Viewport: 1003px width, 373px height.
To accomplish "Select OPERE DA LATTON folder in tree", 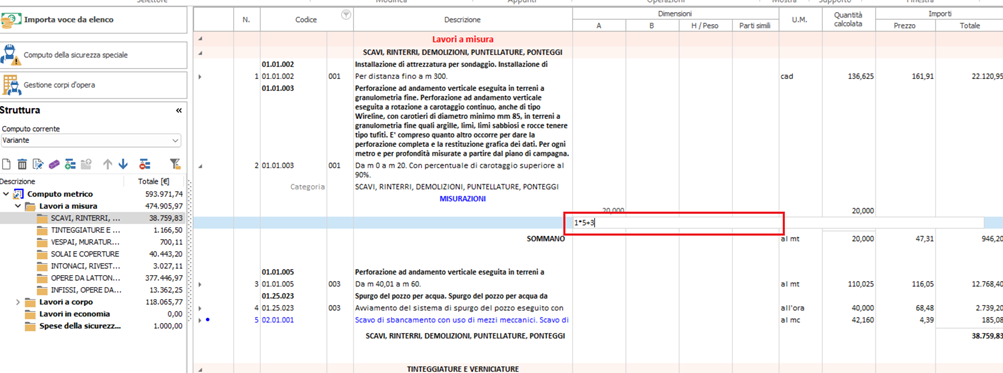I will [86, 278].
